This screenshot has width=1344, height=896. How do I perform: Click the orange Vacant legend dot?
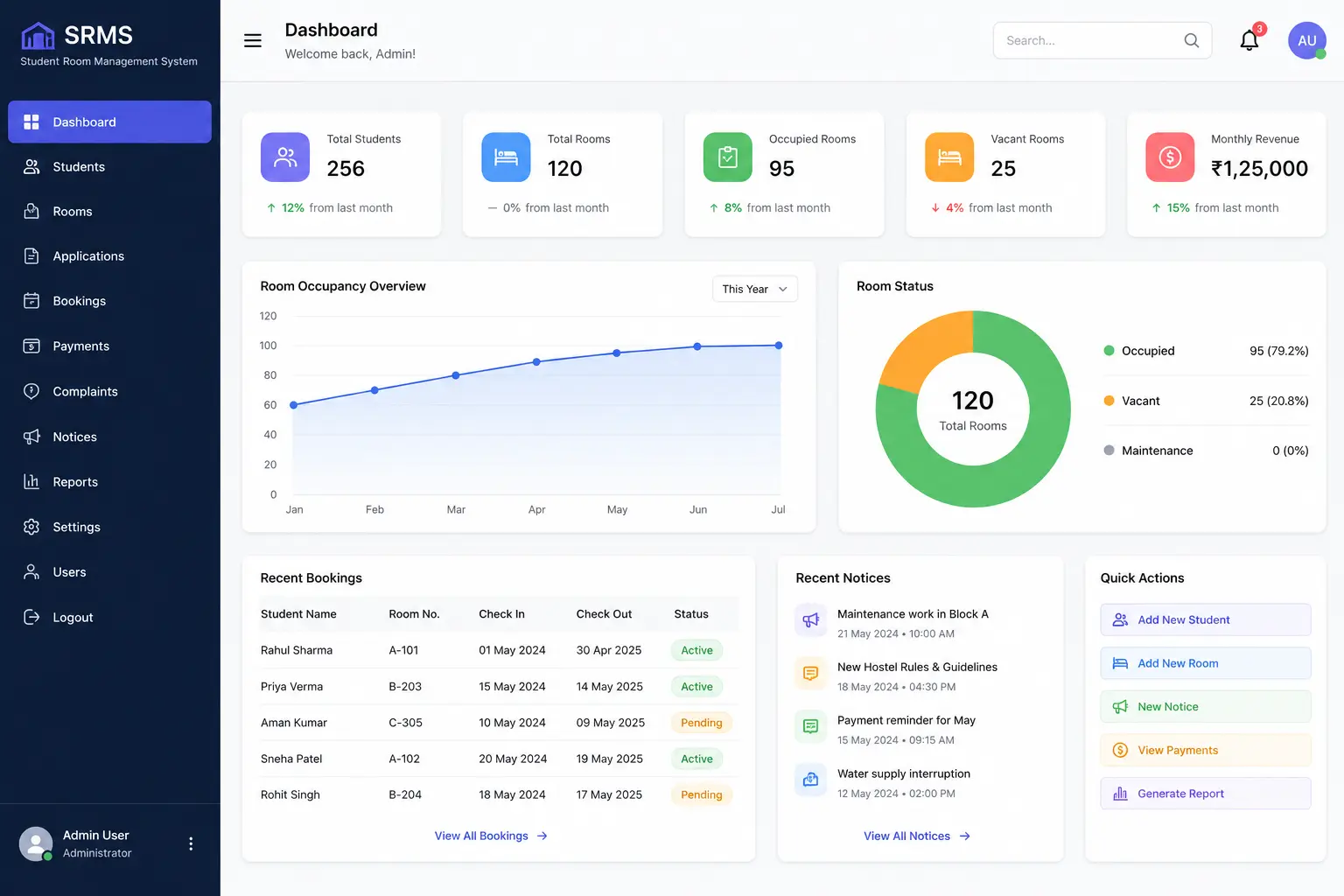tap(1109, 401)
